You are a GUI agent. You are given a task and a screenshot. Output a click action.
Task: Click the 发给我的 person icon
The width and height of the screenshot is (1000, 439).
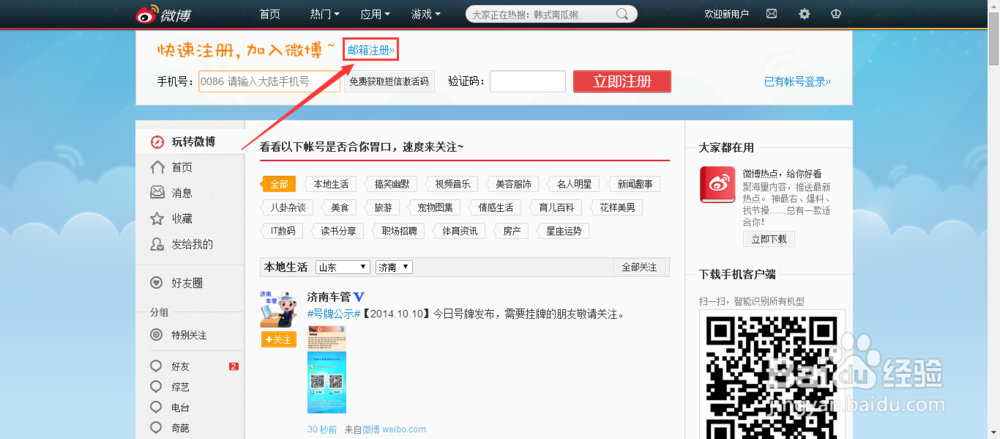(157, 244)
